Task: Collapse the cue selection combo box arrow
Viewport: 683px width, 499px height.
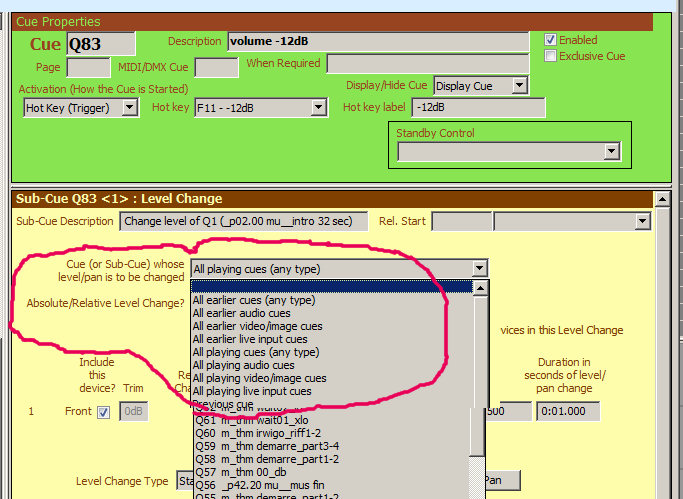Action: (480, 268)
